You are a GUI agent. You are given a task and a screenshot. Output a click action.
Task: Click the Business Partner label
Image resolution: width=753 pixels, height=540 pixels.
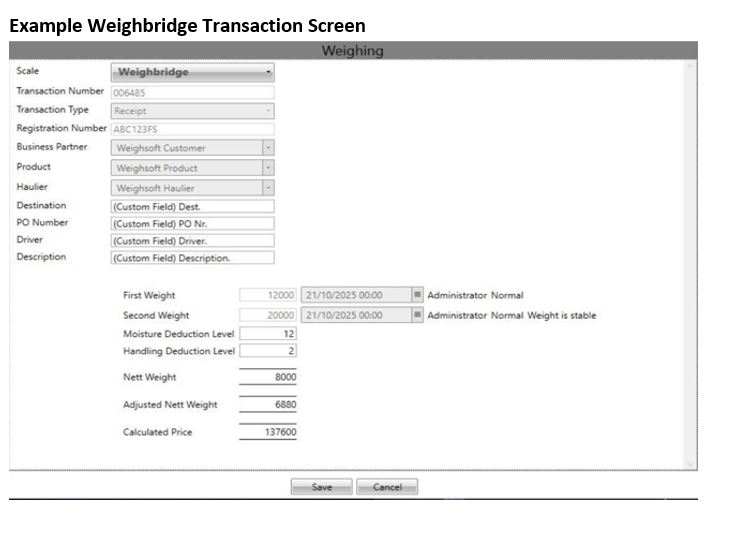52,147
